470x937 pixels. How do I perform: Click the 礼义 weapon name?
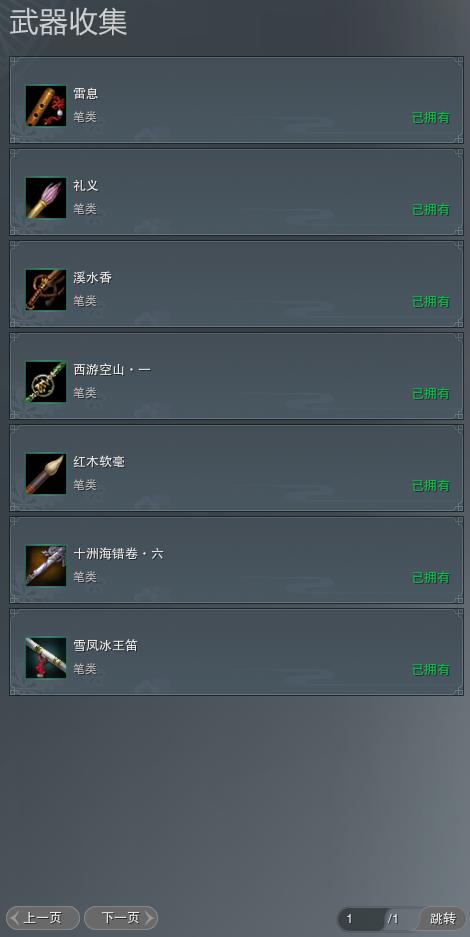point(86,185)
